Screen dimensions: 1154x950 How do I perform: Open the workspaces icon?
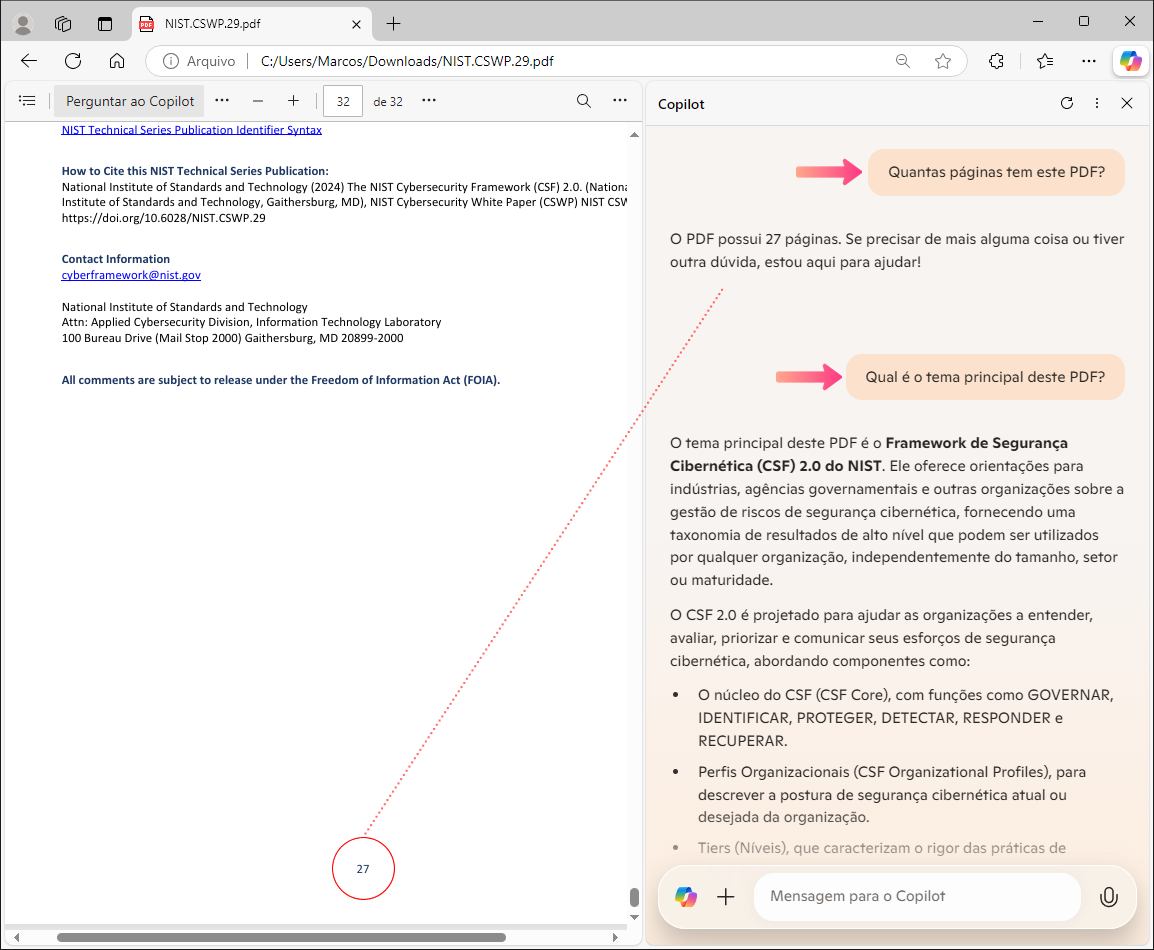[63, 24]
